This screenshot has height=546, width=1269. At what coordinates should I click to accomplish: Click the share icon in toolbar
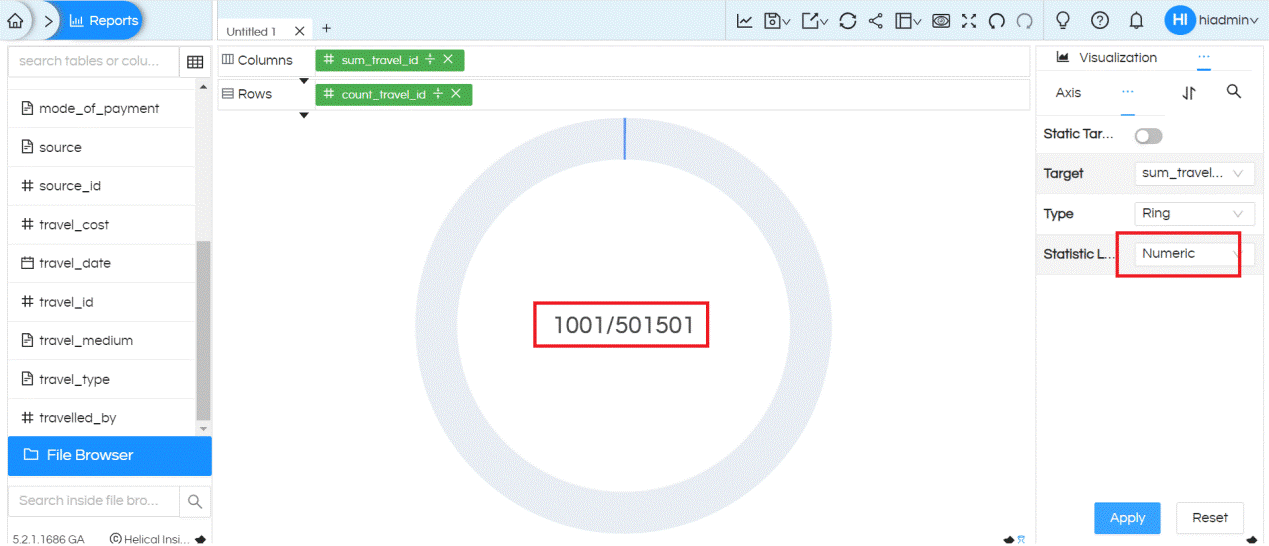pyautogui.click(x=876, y=20)
